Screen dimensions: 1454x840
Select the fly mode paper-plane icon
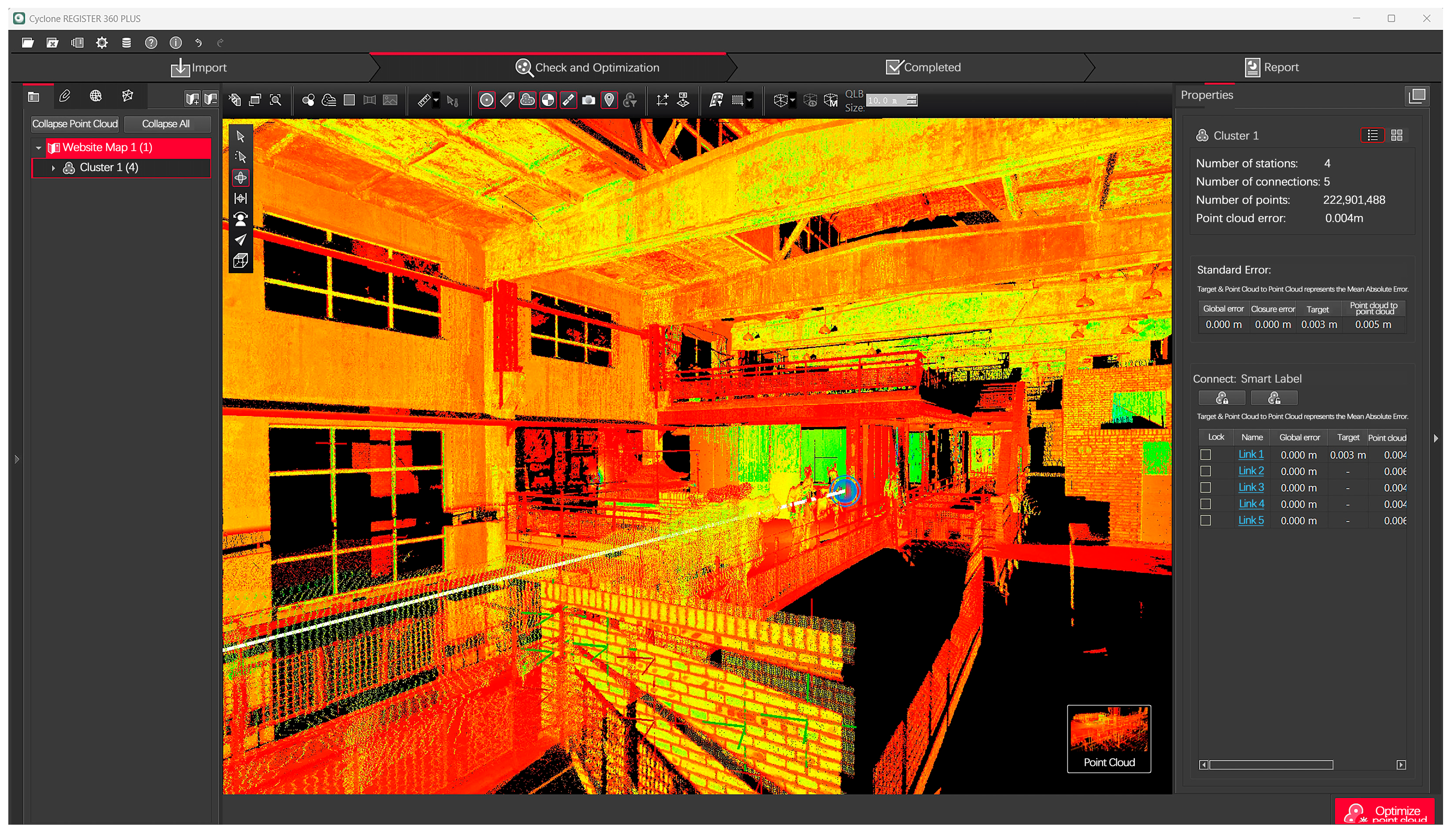click(x=240, y=240)
